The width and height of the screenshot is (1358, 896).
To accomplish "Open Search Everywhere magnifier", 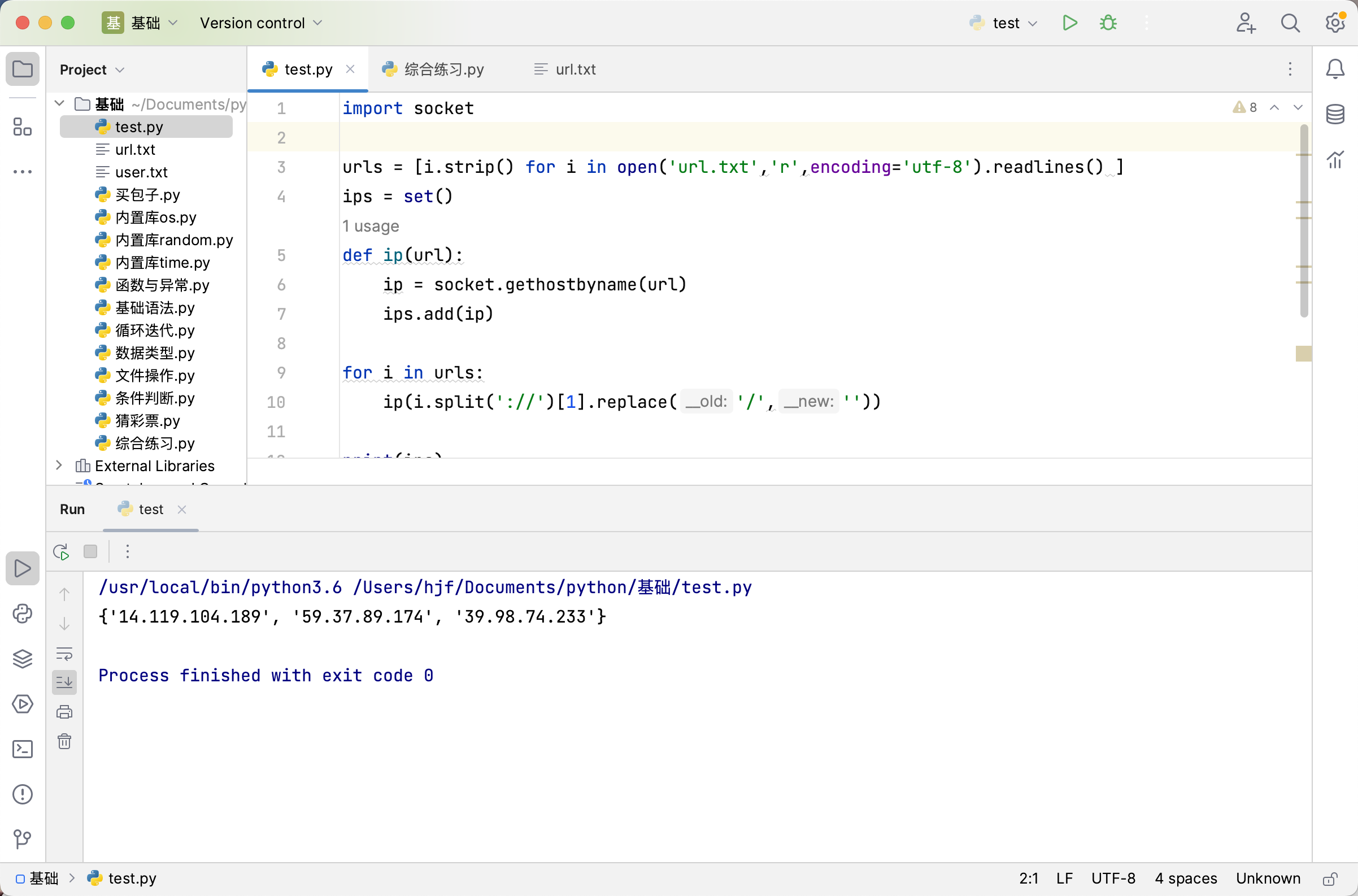I will click(1290, 23).
